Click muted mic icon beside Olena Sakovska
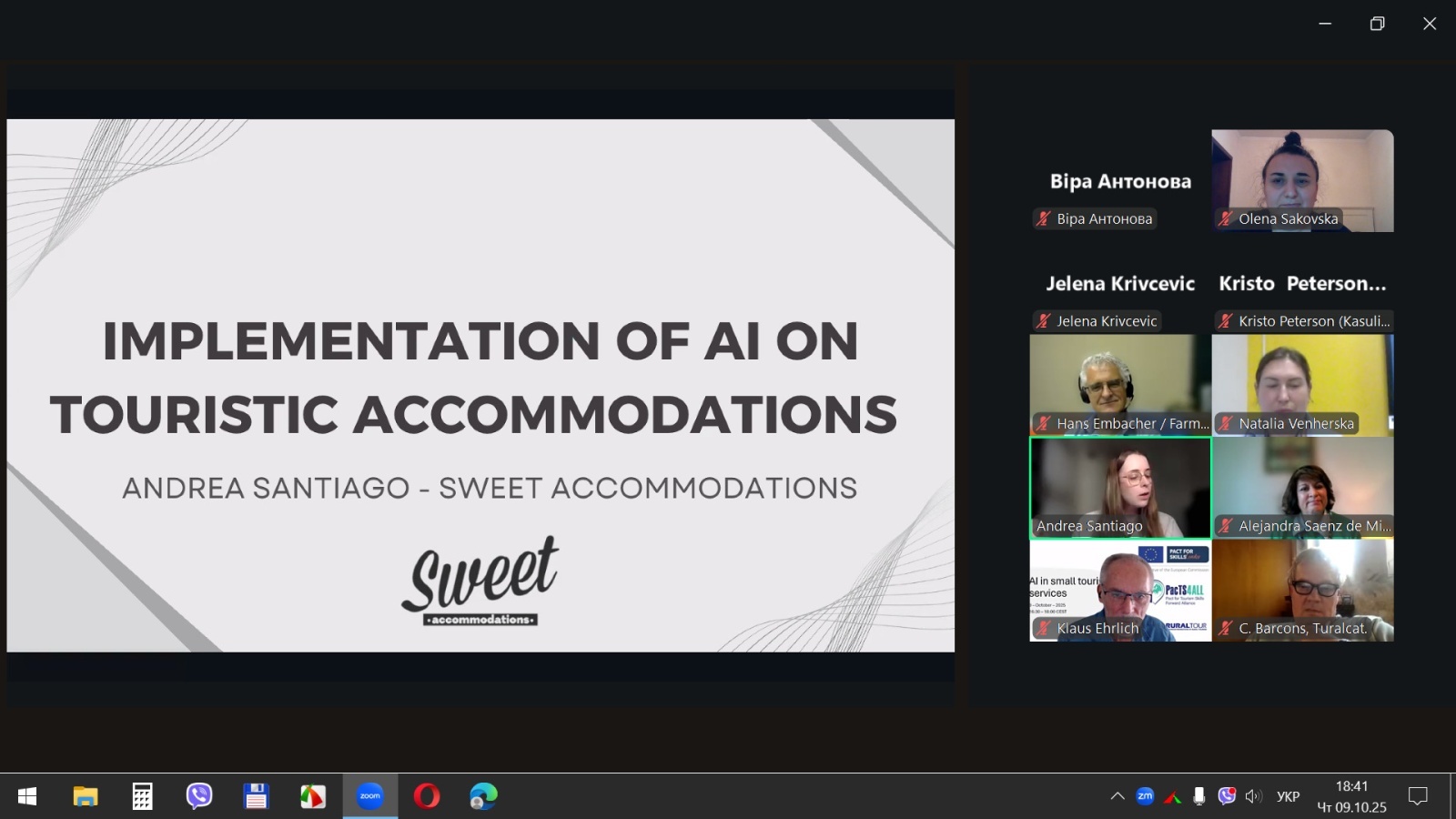This screenshot has width=1456, height=819. [x=1226, y=218]
